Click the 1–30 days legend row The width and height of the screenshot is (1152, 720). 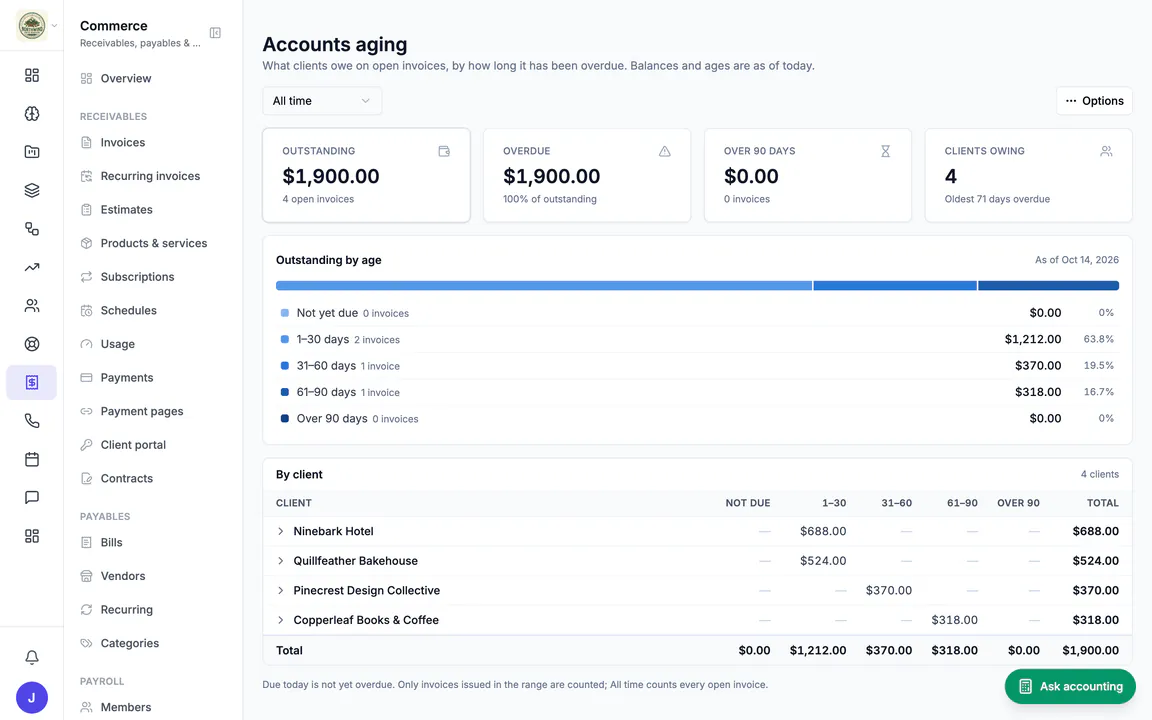coord(697,339)
